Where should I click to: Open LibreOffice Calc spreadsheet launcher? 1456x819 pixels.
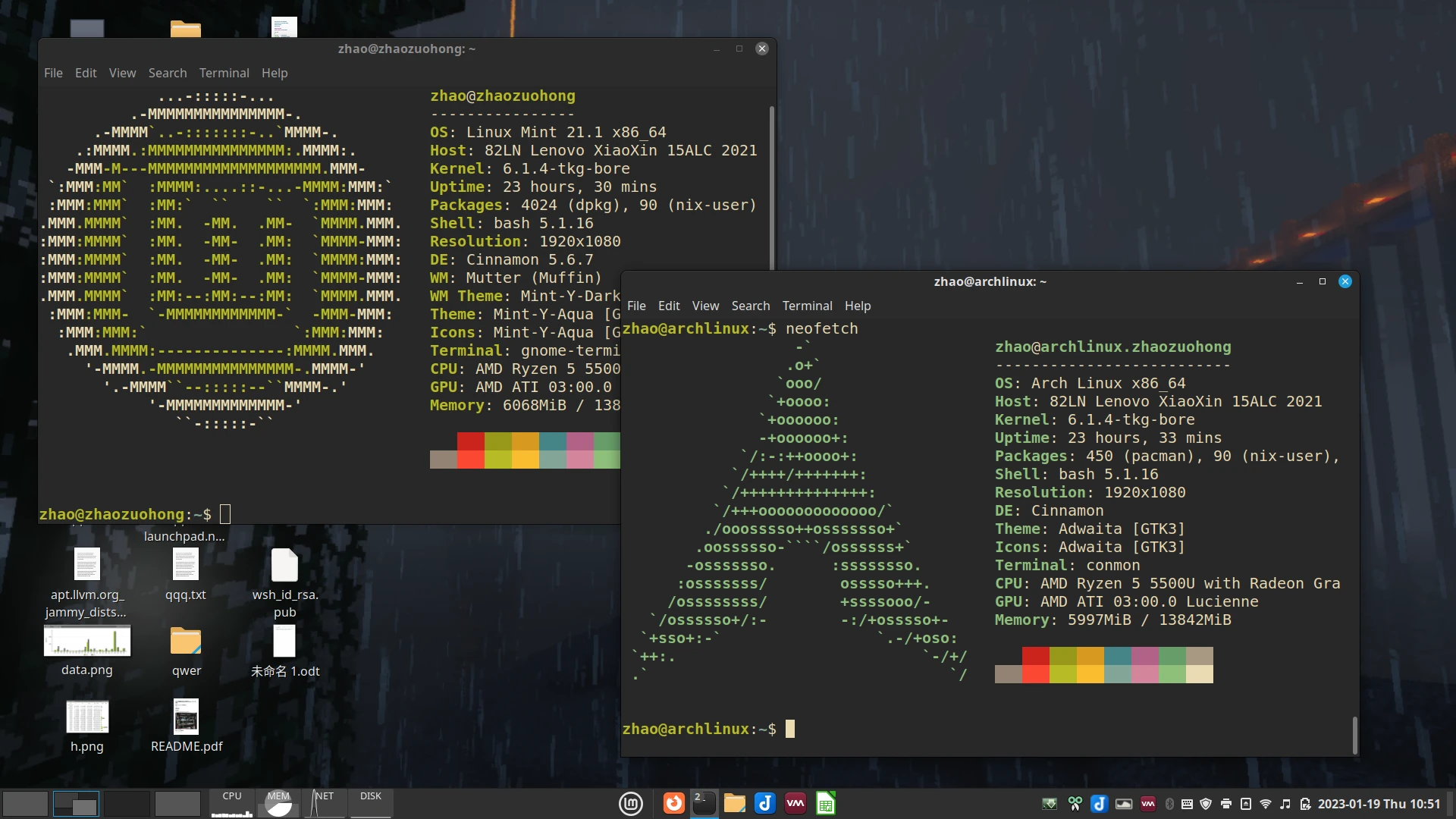coord(825,803)
